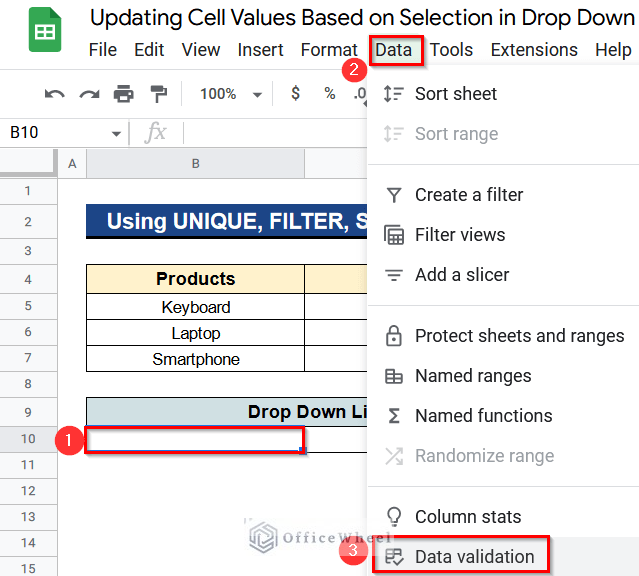The height and width of the screenshot is (576, 639).
Task: Click the sigma icon for Named functions
Action: (394, 416)
